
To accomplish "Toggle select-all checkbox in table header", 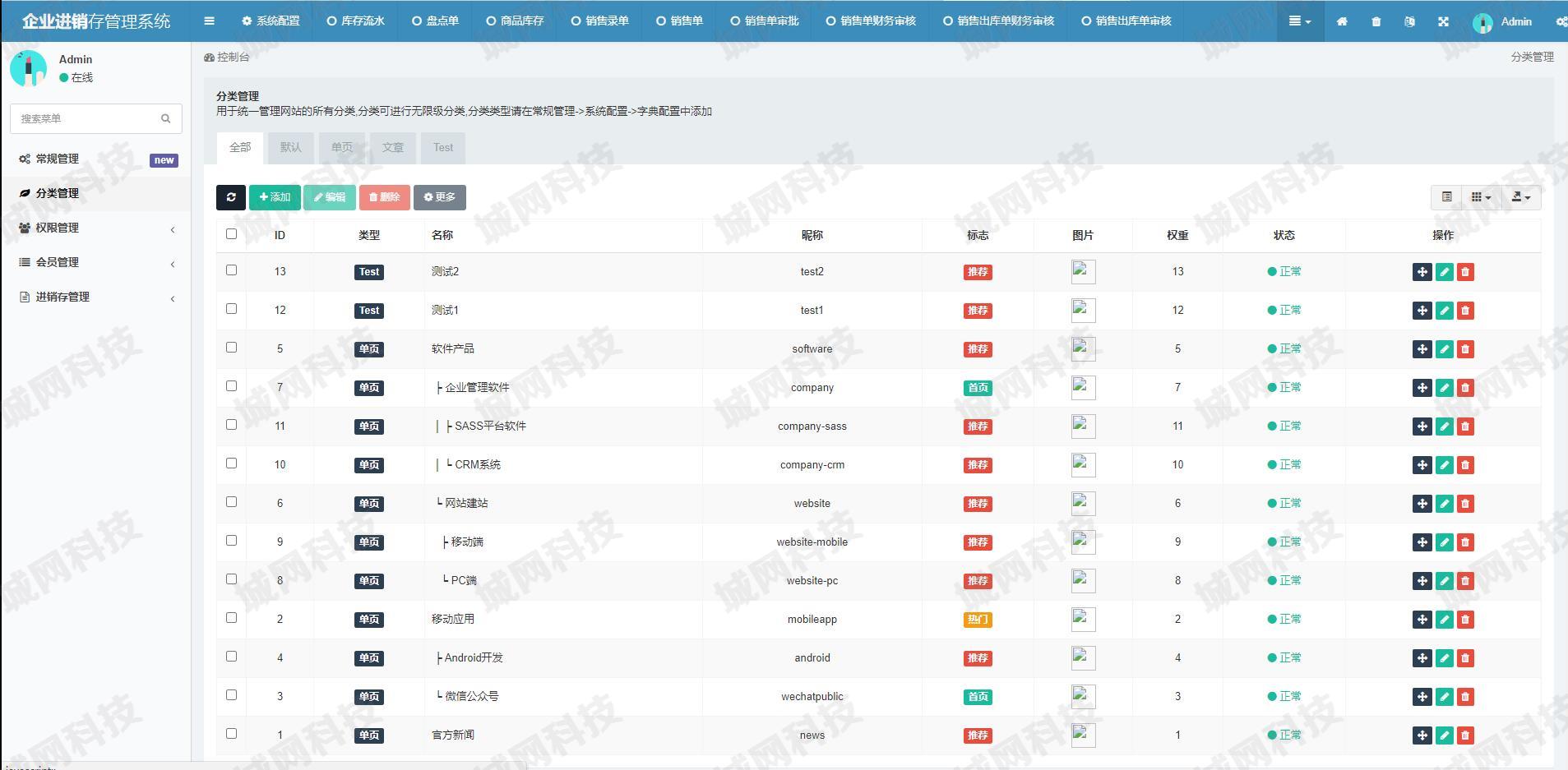I will point(231,234).
